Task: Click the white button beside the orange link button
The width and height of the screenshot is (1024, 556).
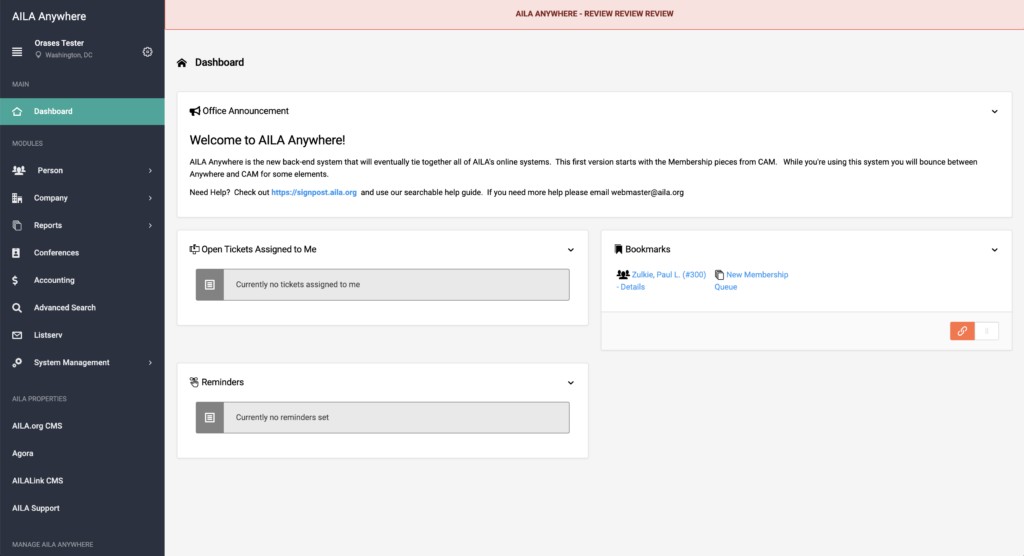Action: point(987,331)
